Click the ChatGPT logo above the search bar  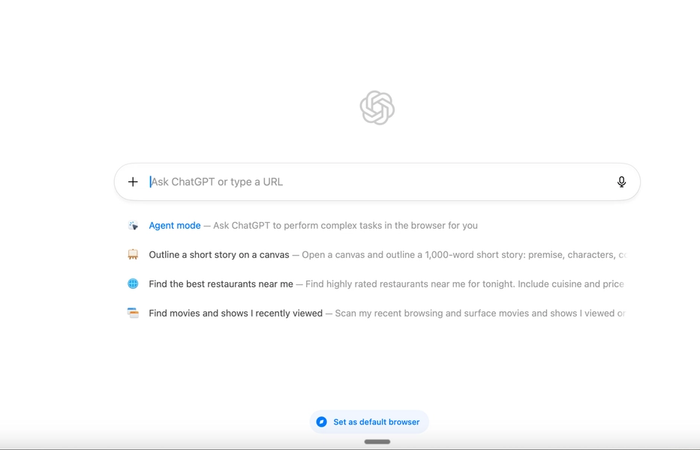pyautogui.click(x=377, y=108)
